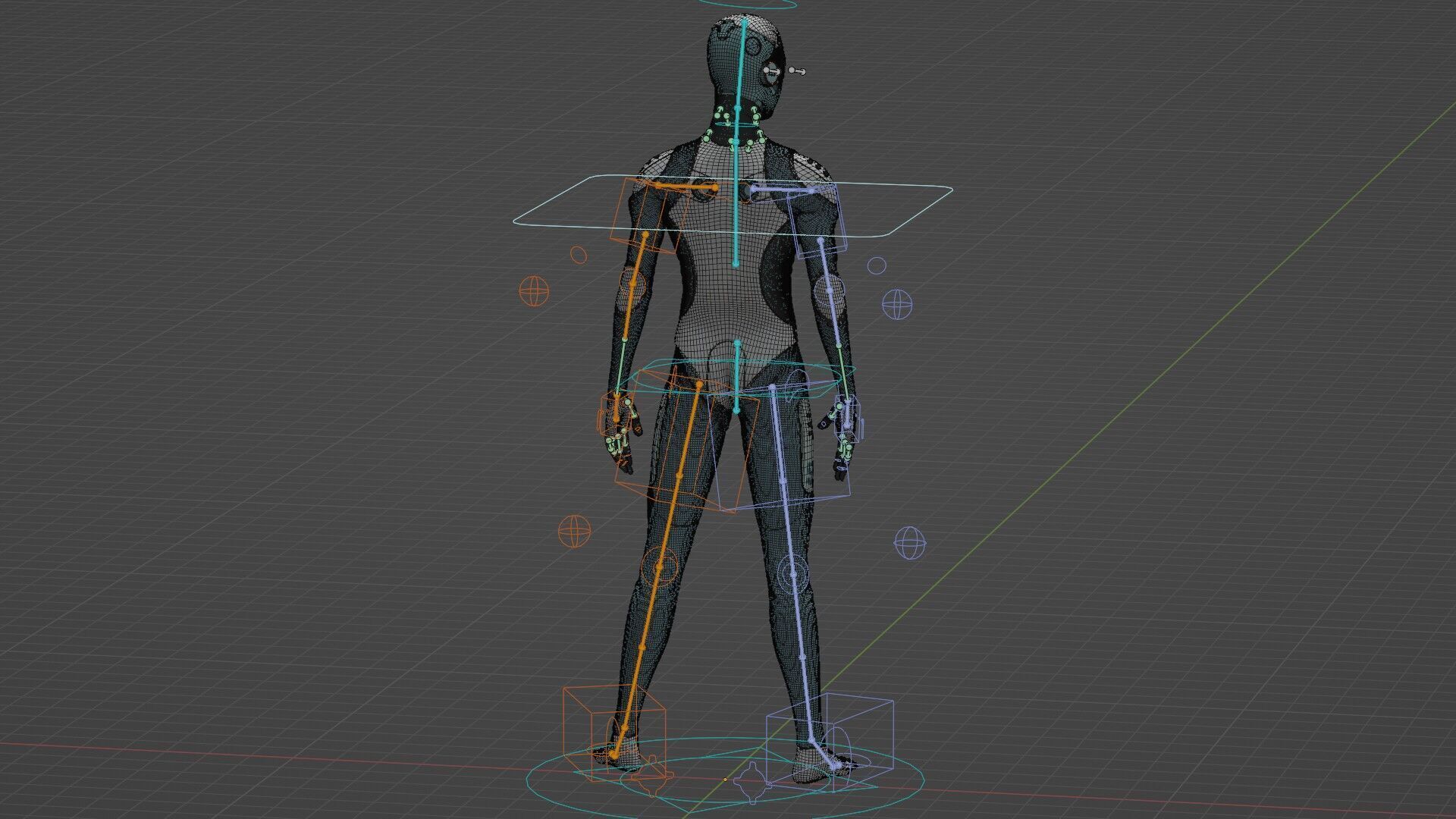
Task: Click the small orange circle control near shoulder
Action: 579,254
